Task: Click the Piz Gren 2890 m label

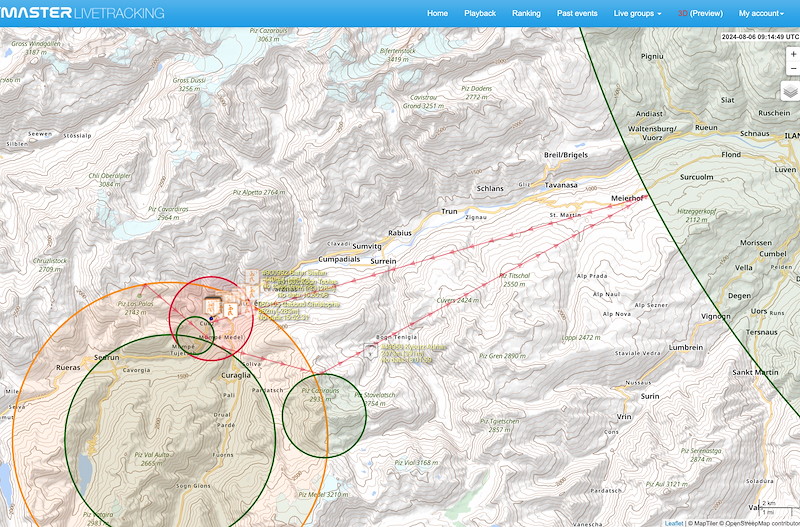Action: click(503, 356)
